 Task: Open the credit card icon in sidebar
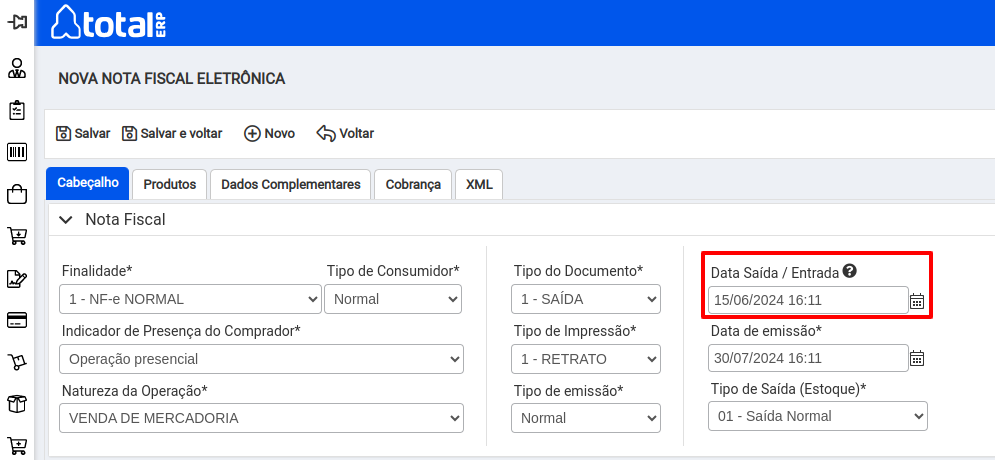coord(17,320)
